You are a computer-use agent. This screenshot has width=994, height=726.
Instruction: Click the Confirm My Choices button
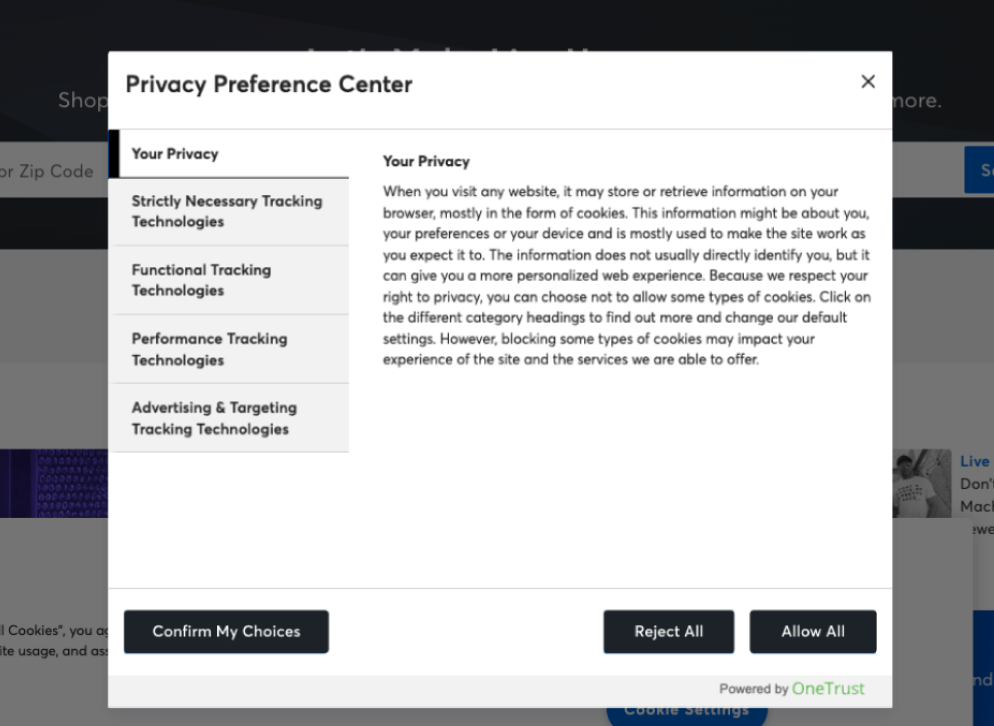[x=226, y=632]
